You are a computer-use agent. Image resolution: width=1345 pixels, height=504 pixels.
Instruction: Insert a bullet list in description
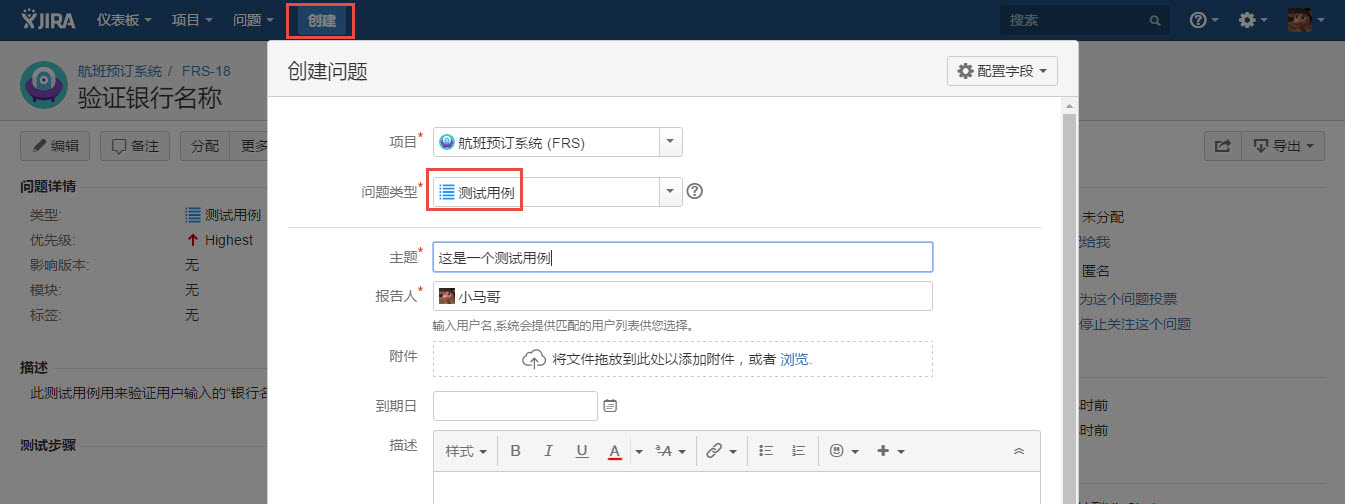(x=766, y=451)
